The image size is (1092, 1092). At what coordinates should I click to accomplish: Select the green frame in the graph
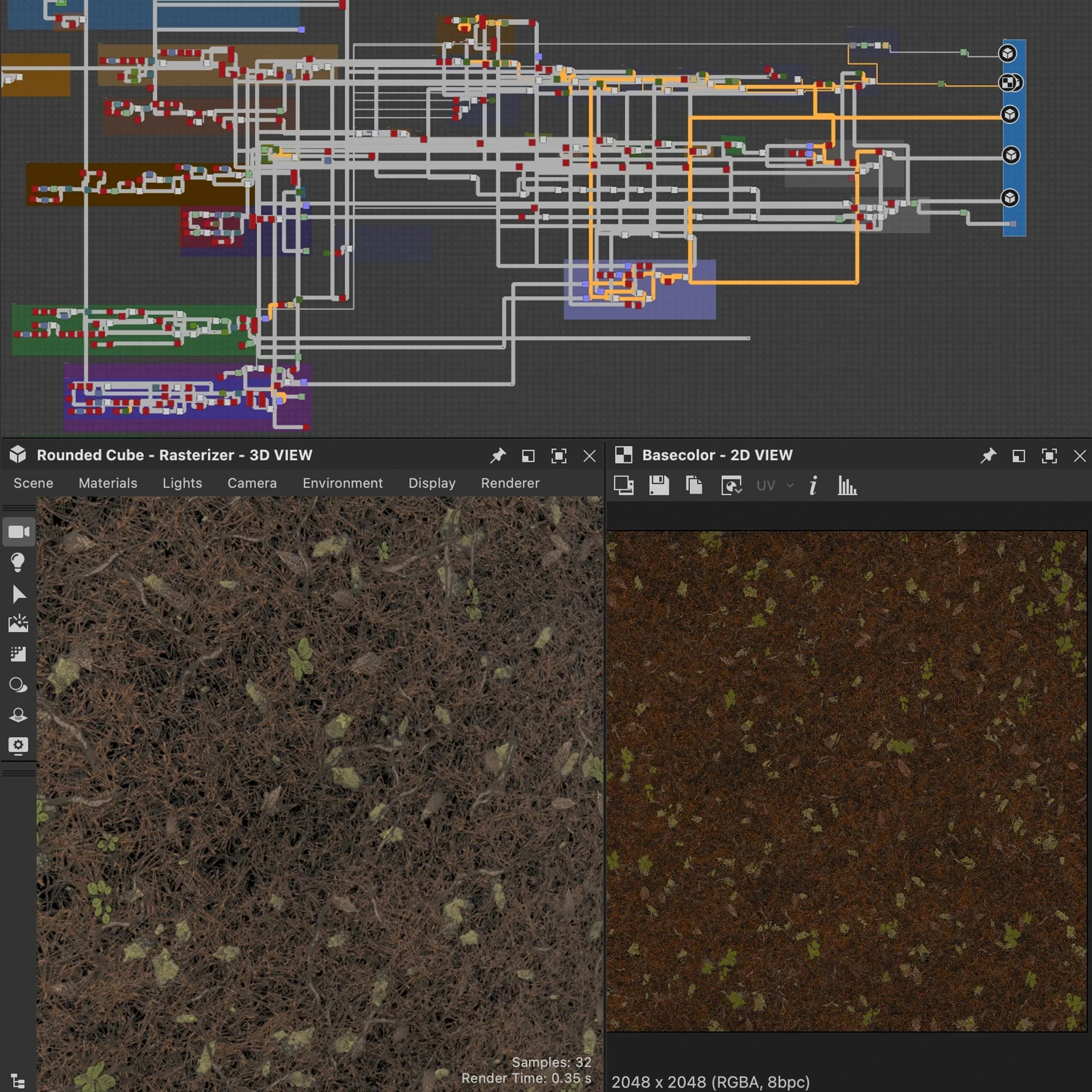(x=134, y=330)
